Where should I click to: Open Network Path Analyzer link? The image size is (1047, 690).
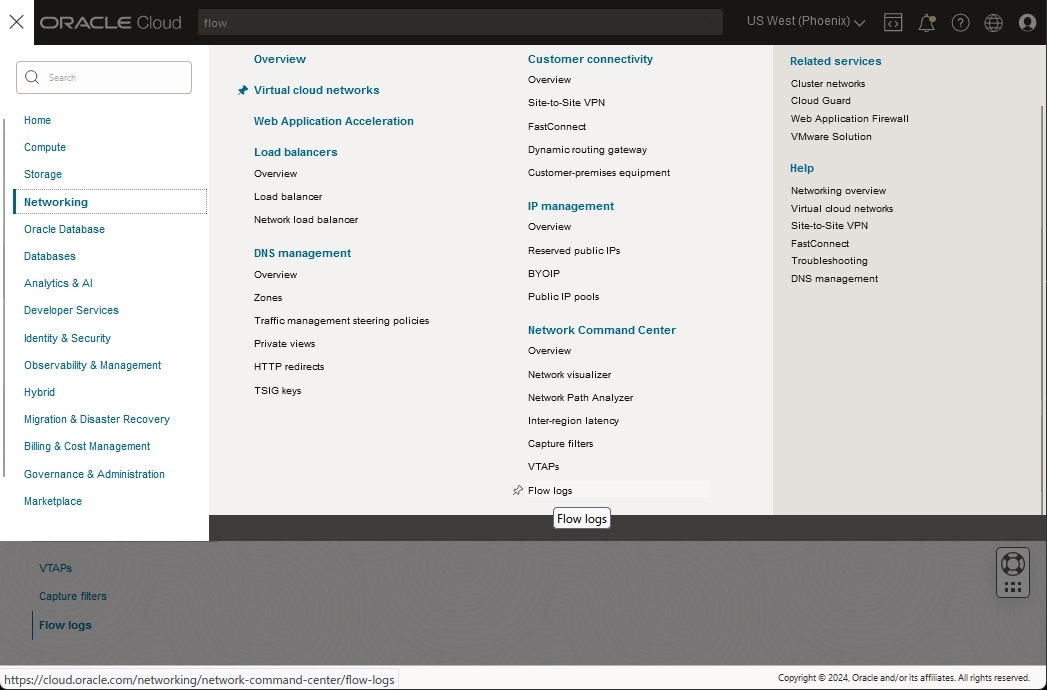[580, 397]
